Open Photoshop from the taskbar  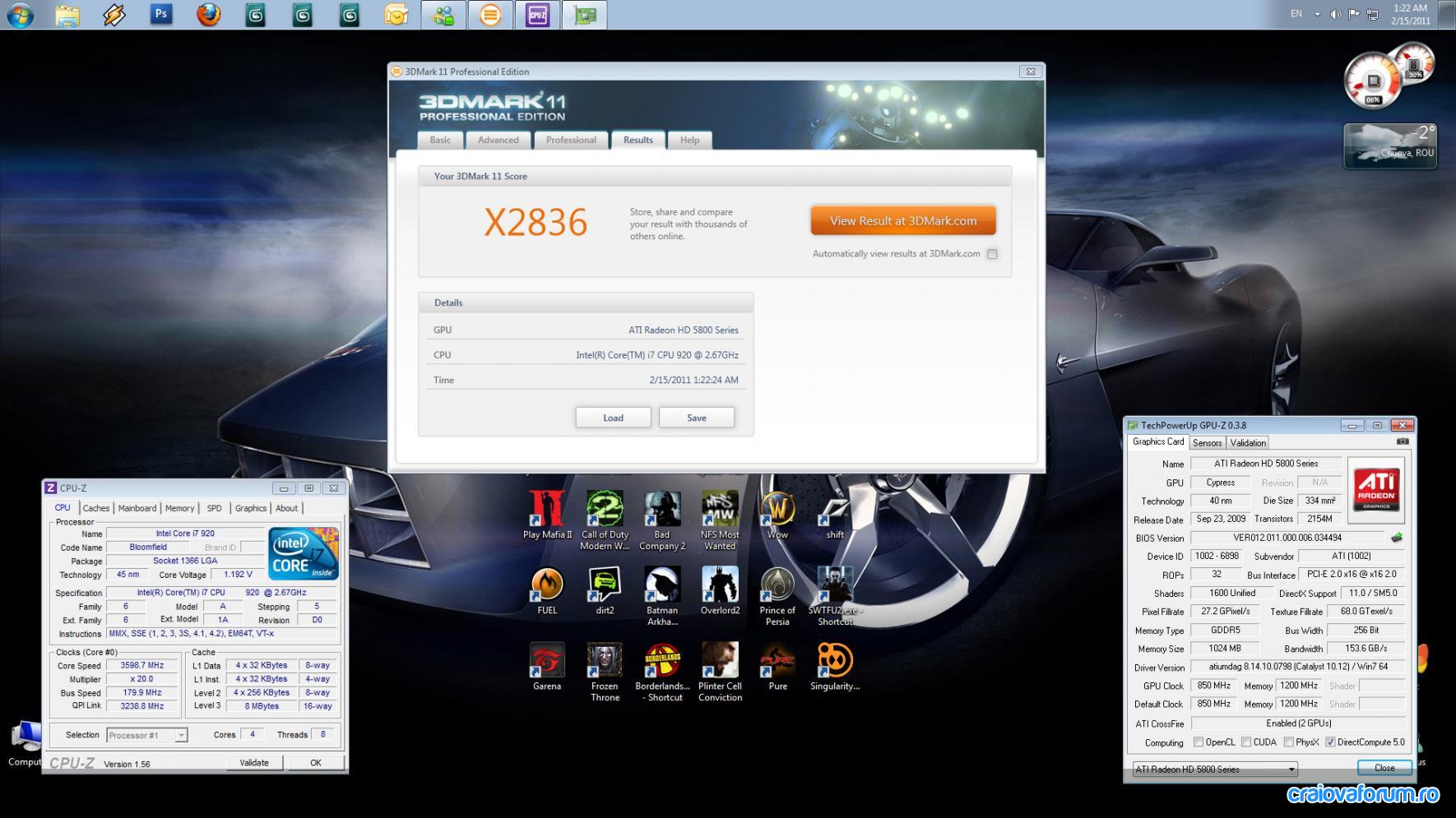[x=161, y=14]
